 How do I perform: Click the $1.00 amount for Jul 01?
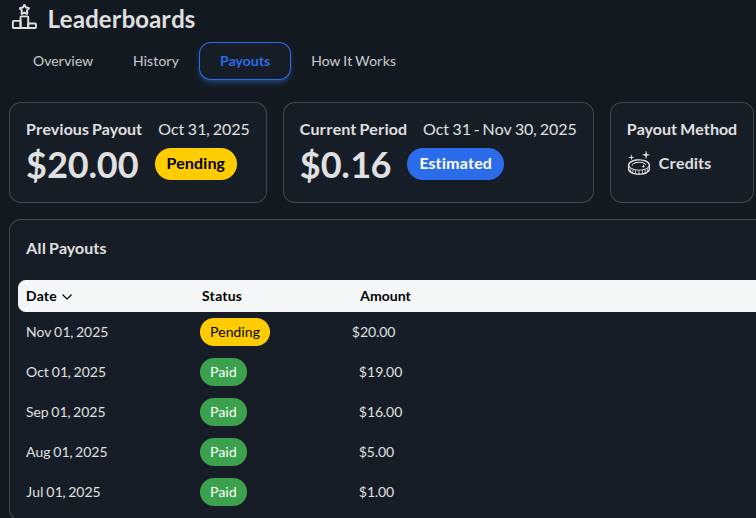pyautogui.click(x=376, y=492)
